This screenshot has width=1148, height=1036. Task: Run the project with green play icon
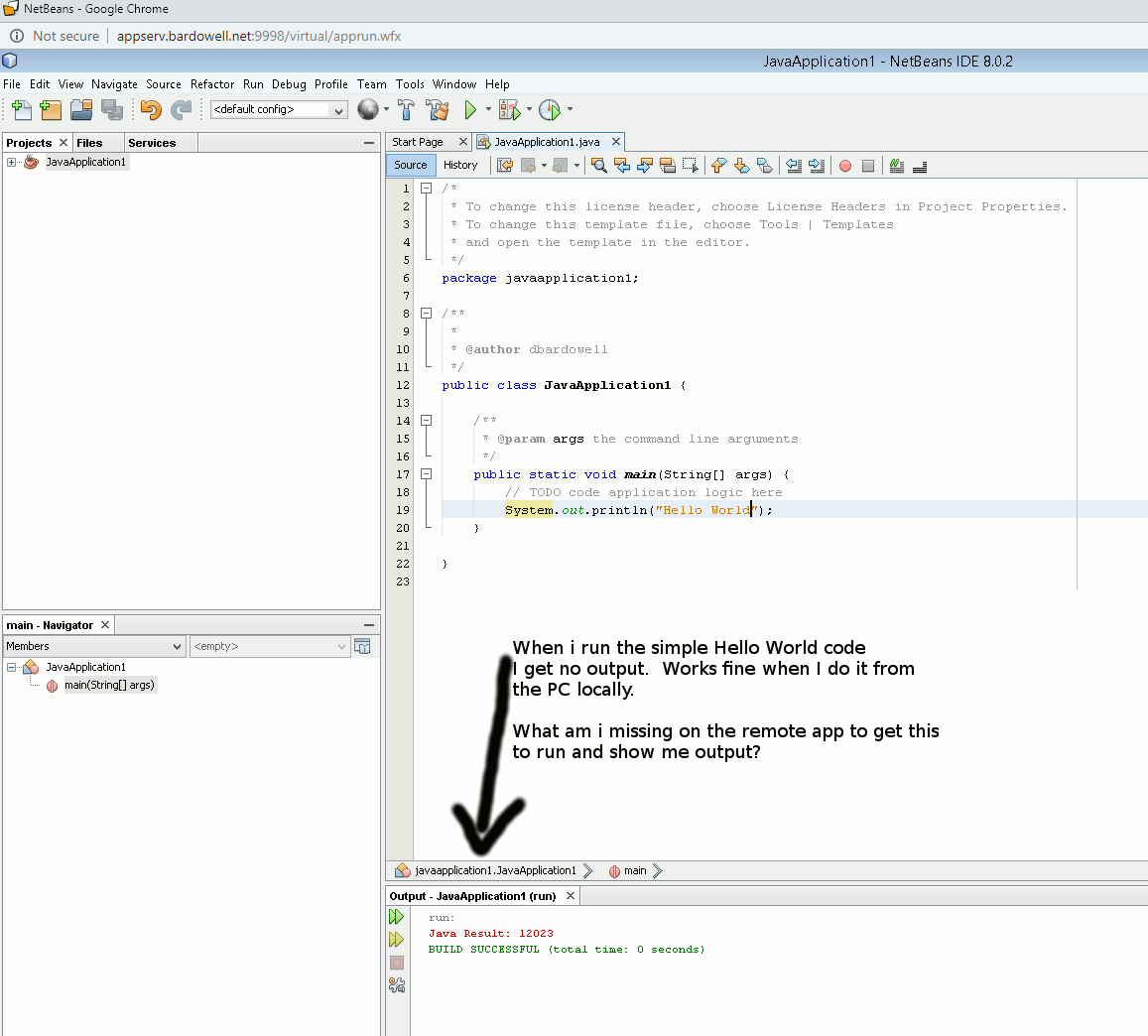pyautogui.click(x=470, y=110)
